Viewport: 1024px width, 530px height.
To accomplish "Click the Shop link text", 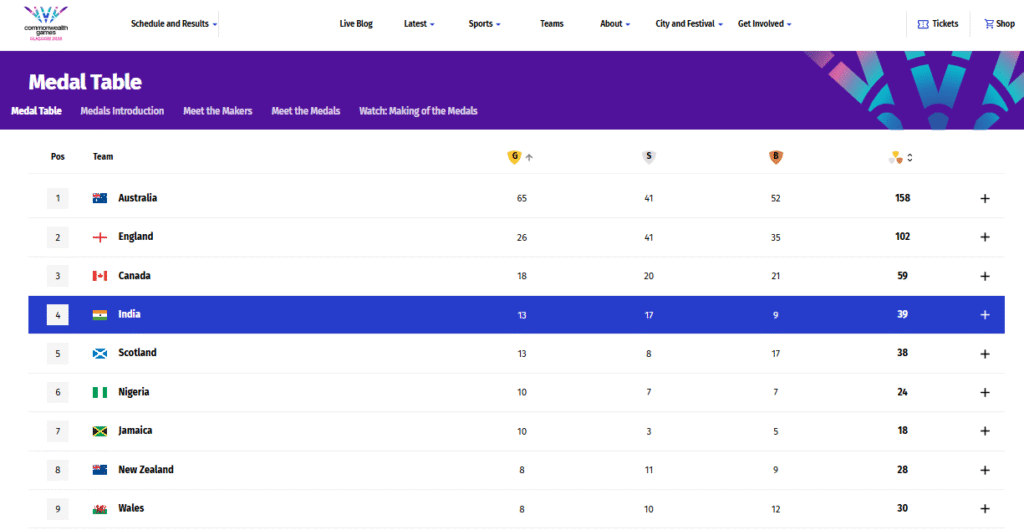I will [1006, 23].
